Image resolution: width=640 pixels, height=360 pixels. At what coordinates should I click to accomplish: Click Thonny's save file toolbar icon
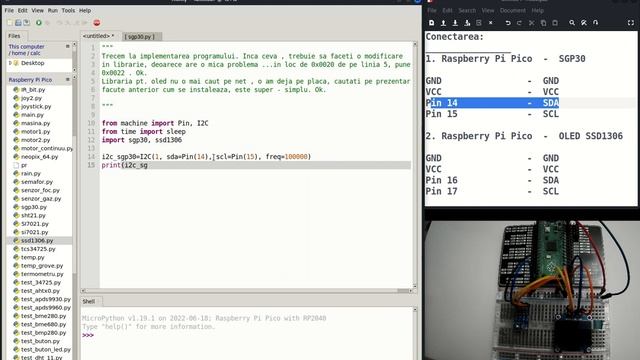click(27, 23)
